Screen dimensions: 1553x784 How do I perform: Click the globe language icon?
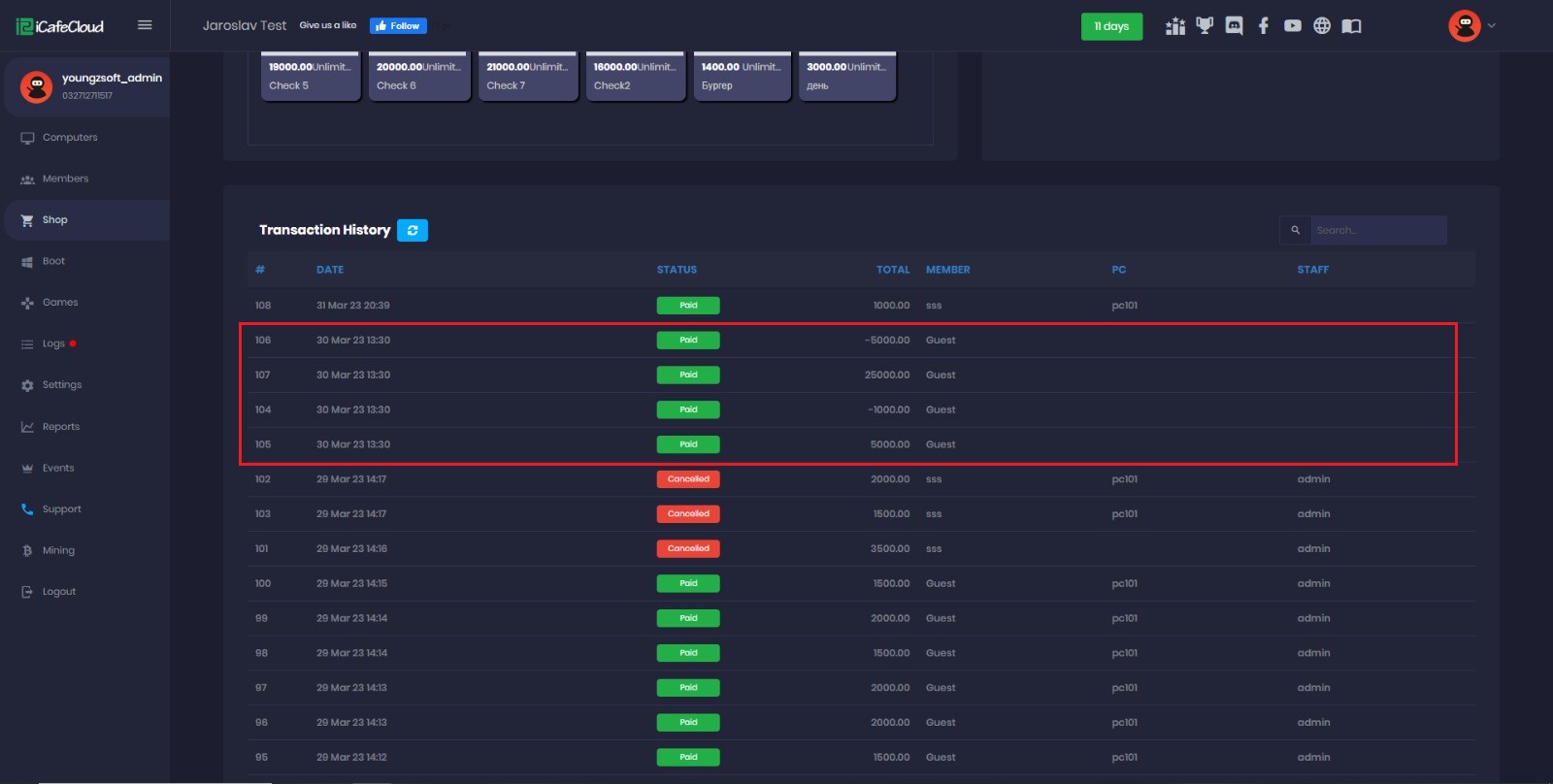[1322, 26]
